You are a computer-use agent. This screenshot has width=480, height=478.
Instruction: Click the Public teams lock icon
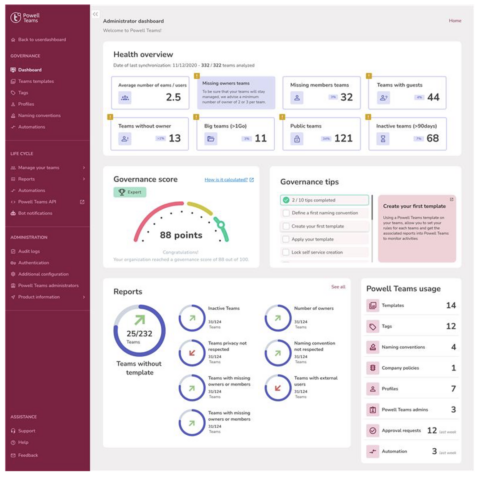[x=297, y=139]
